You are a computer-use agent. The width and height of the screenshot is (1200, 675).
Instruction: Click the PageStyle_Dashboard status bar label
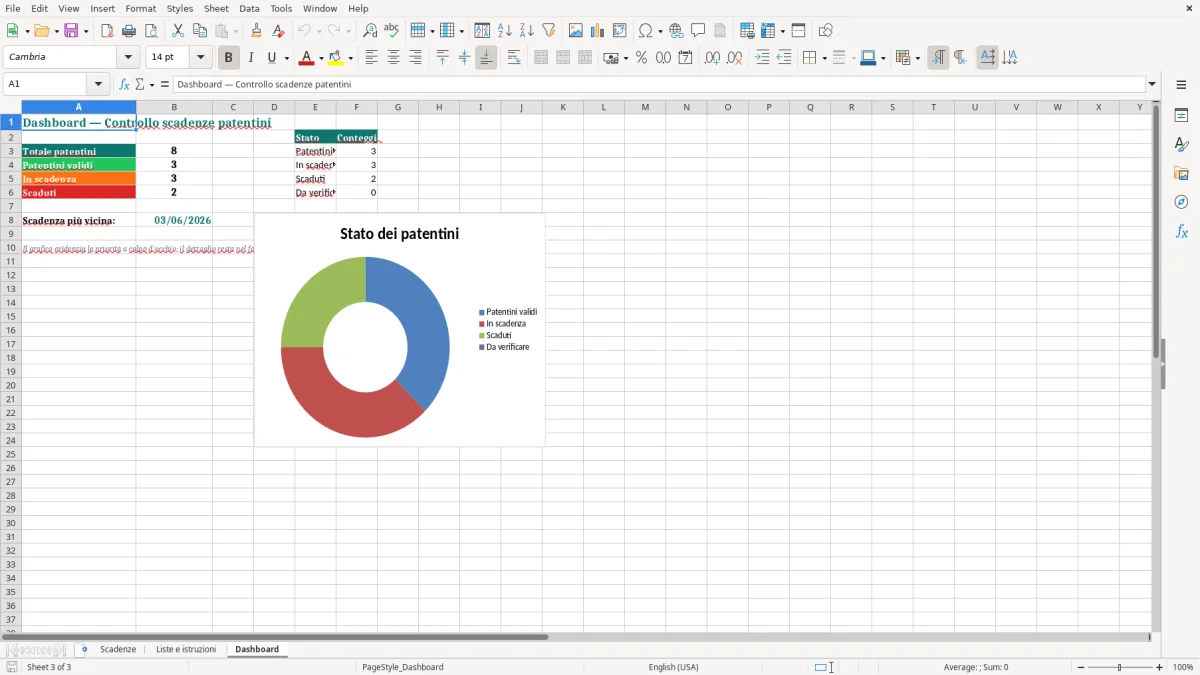coord(403,667)
